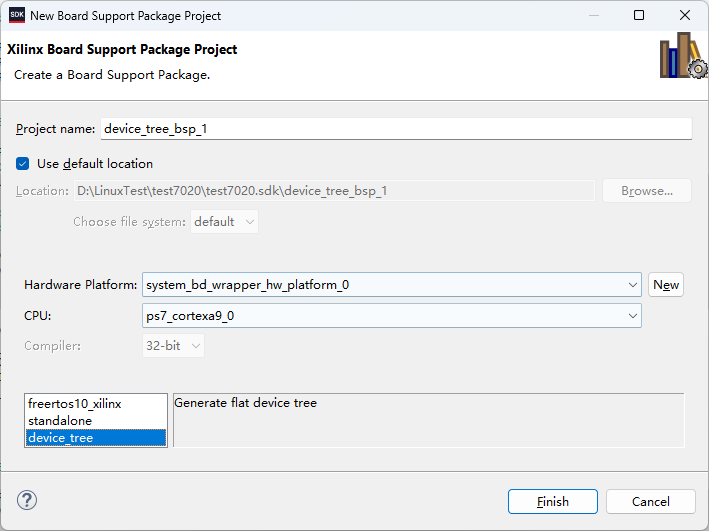Click the SDK icon in title bar
The image size is (709, 531).
[17, 16]
